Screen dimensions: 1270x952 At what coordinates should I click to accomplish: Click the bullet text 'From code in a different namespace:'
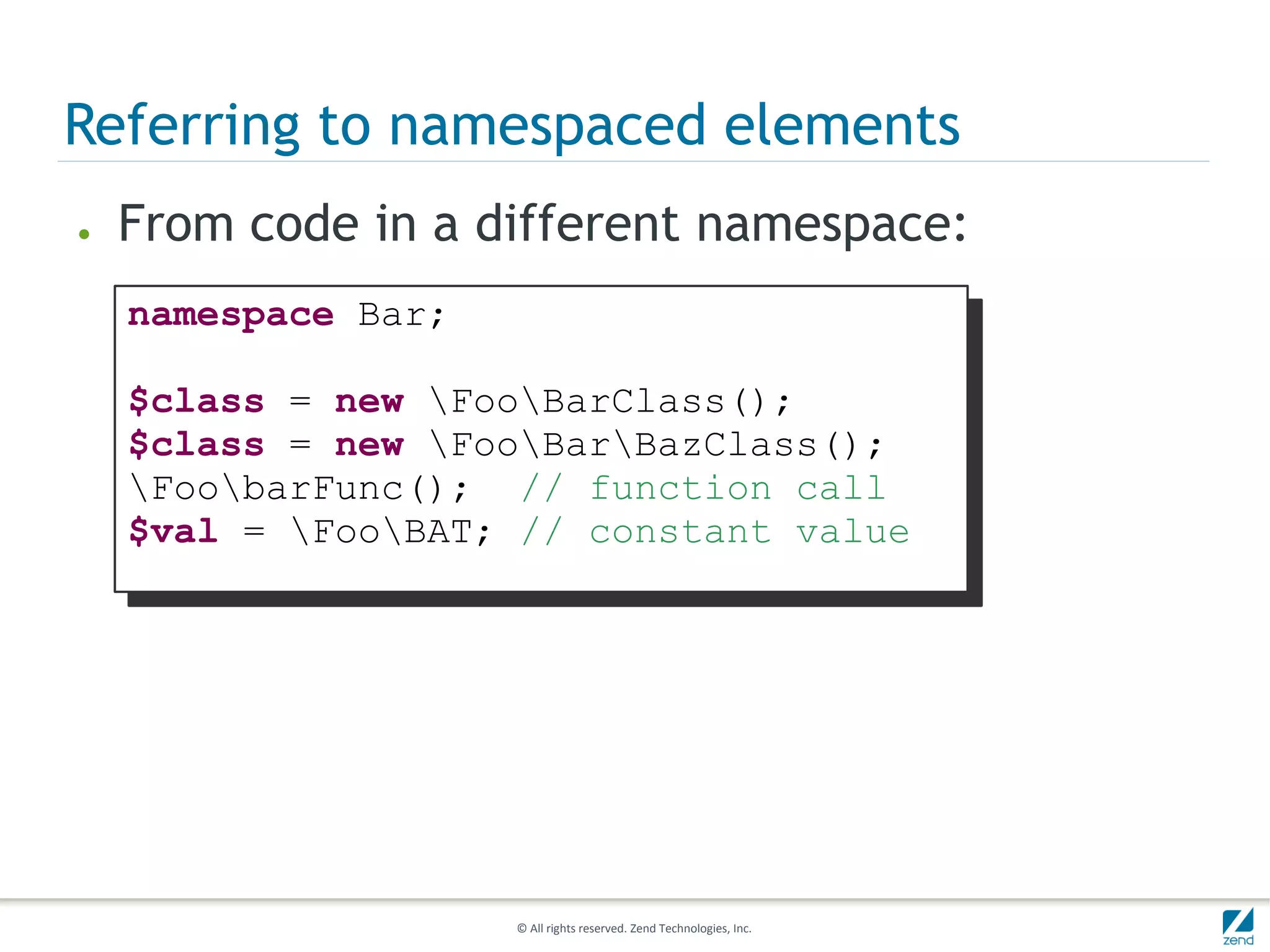(542, 224)
